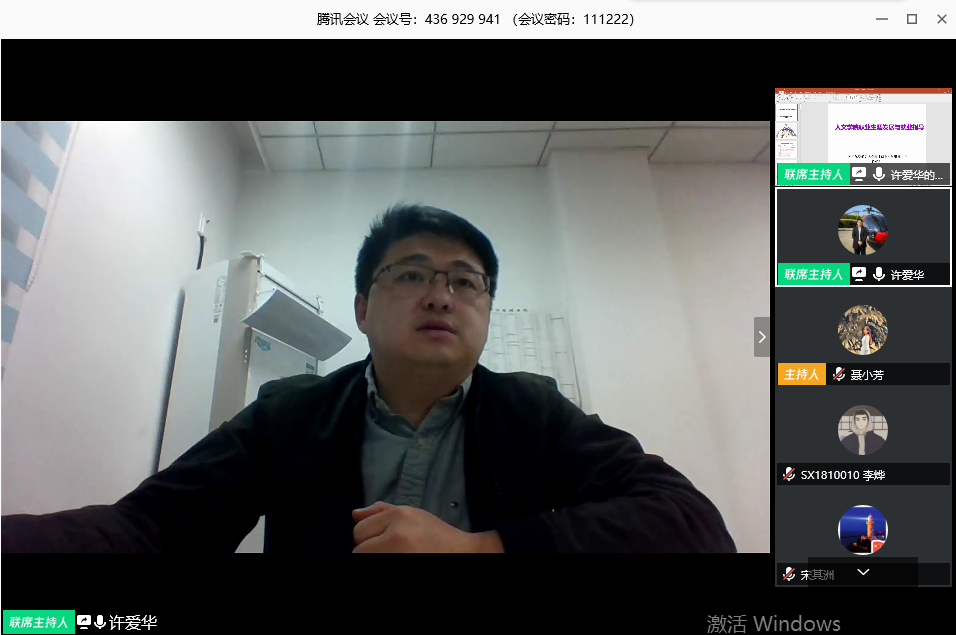Click muted mic icon next to 聂小芳
Image resolution: width=956 pixels, height=635 pixels.
[x=838, y=374]
